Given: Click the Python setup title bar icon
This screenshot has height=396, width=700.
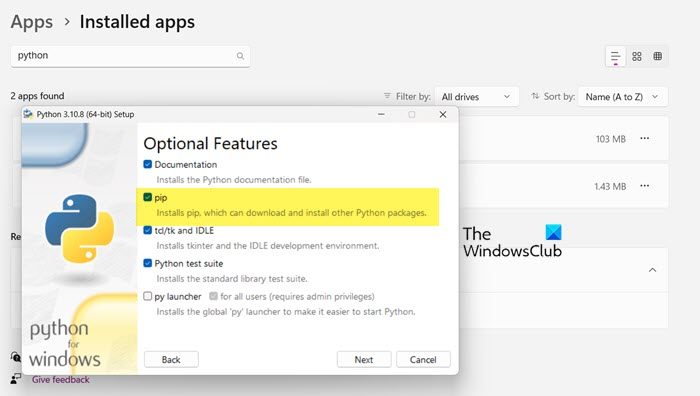Looking at the screenshot, I should [28, 114].
